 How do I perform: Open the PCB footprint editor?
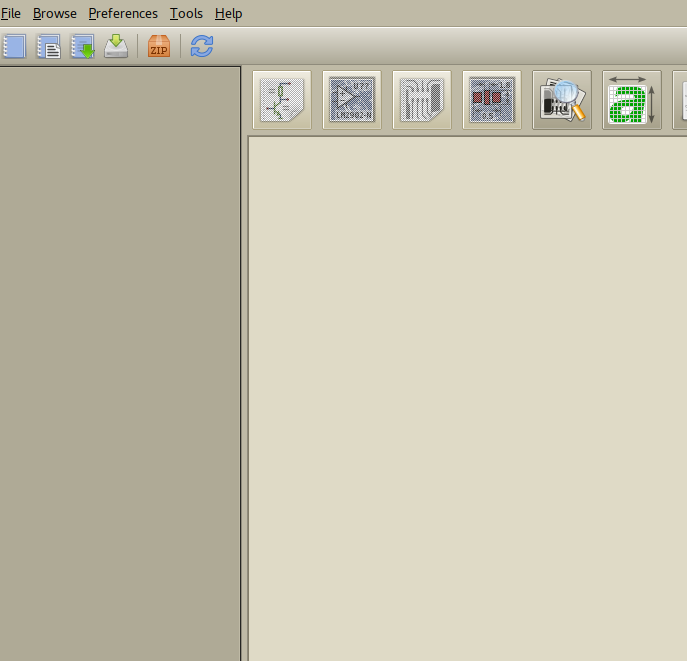click(491, 100)
